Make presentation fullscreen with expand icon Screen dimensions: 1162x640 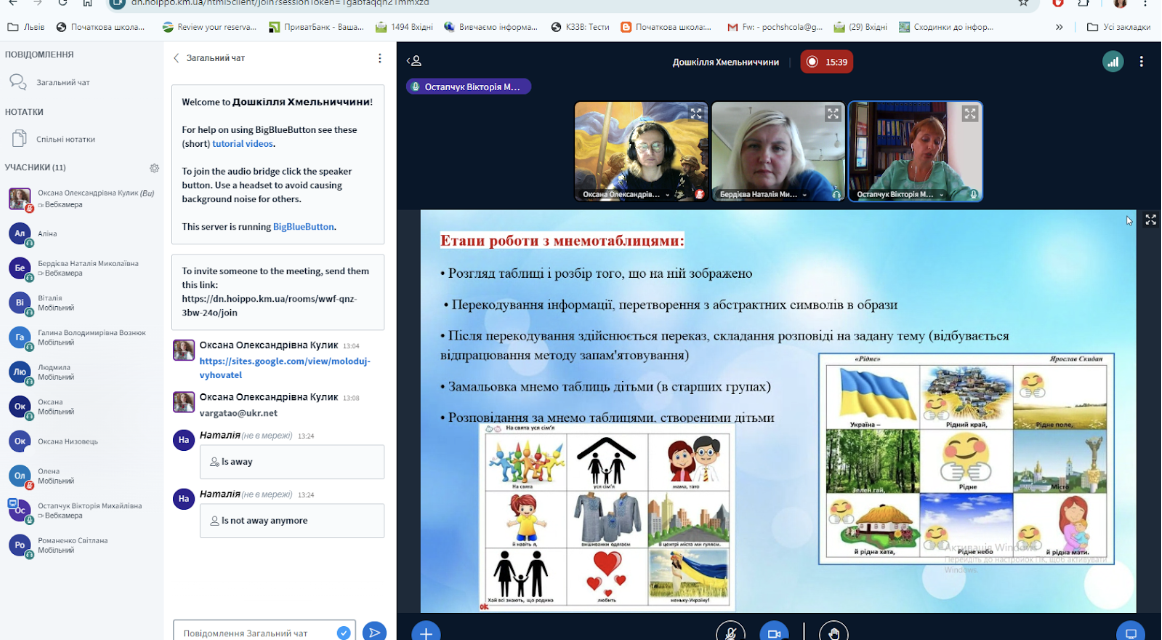pyautogui.click(x=1150, y=220)
